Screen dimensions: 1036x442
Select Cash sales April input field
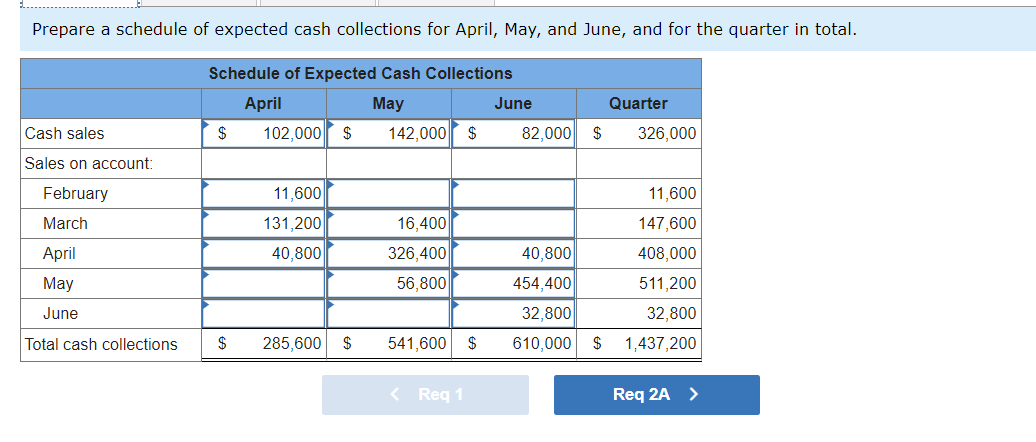(264, 133)
